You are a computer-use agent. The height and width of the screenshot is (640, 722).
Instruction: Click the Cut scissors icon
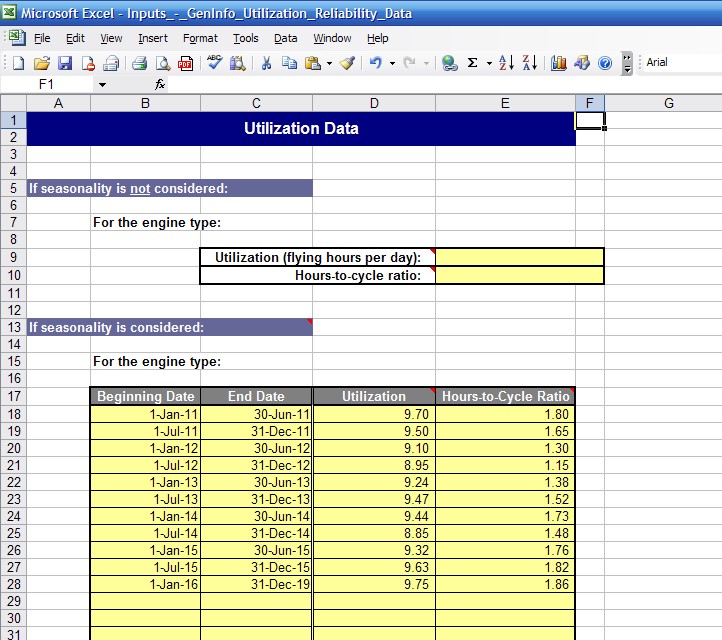(267, 63)
